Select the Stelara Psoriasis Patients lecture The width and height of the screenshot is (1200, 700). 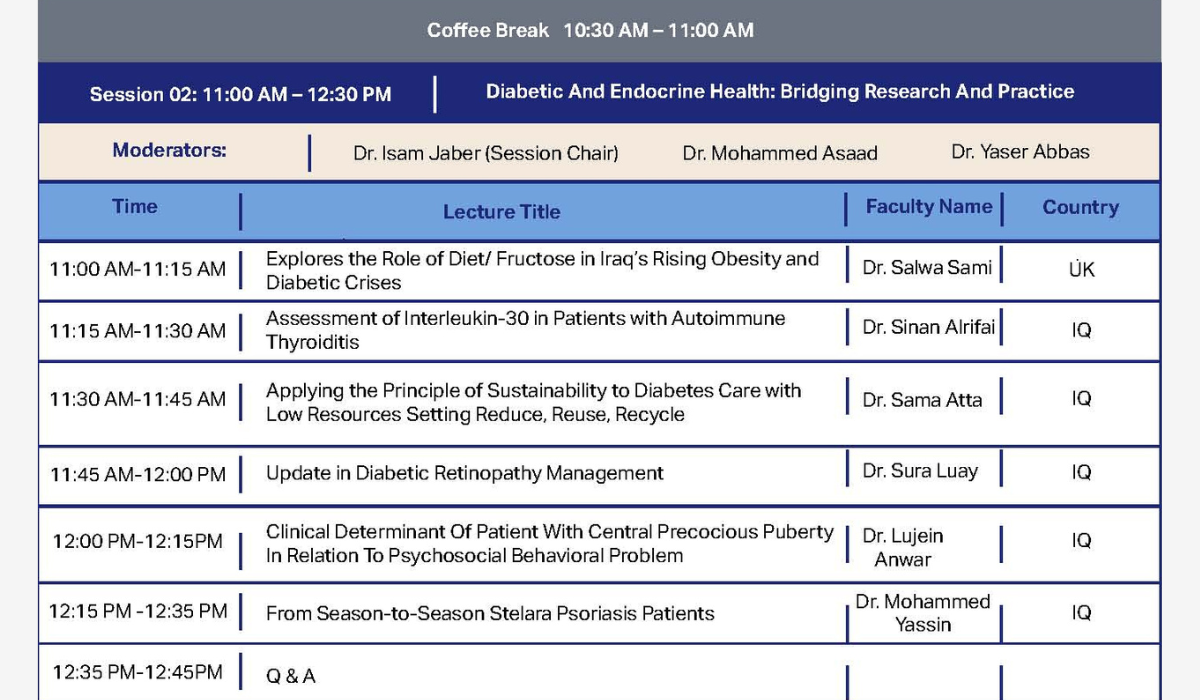click(490, 614)
